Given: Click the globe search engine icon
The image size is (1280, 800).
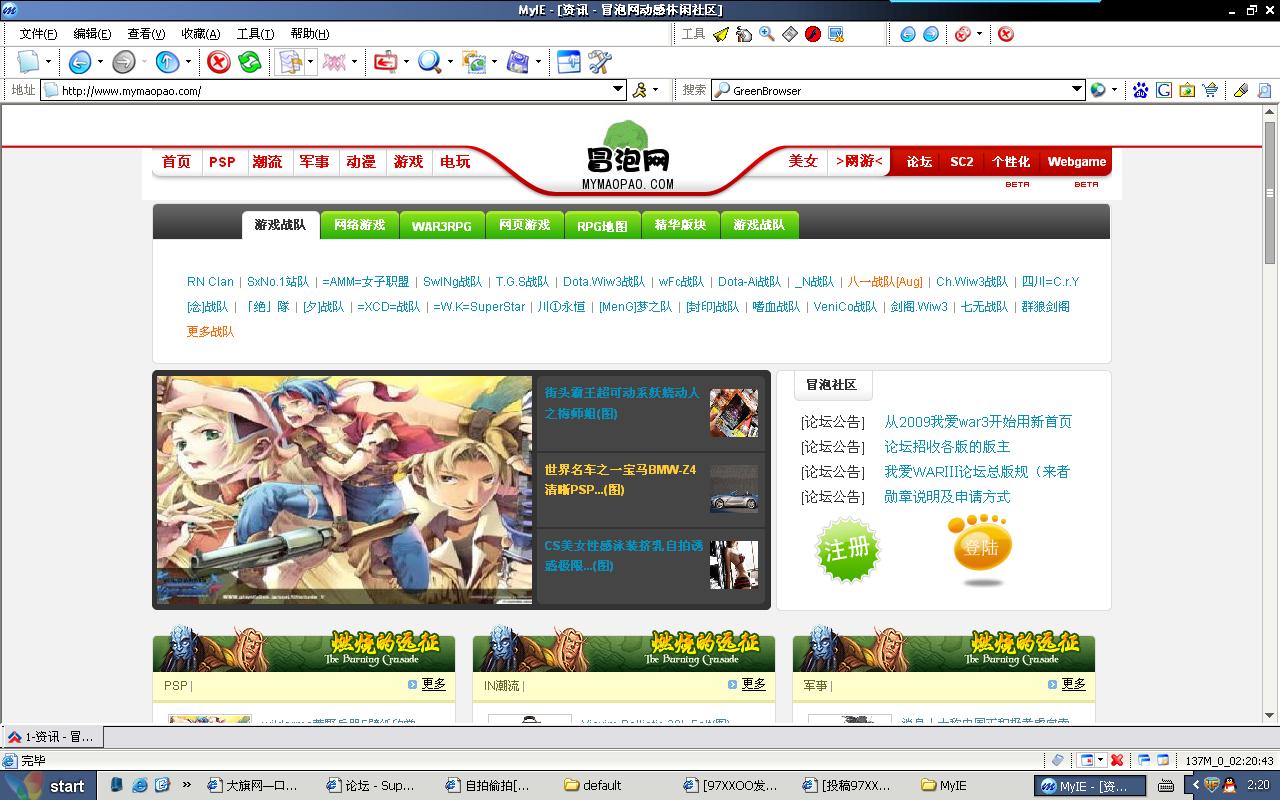Looking at the screenshot, I should tap(1098, 90).
